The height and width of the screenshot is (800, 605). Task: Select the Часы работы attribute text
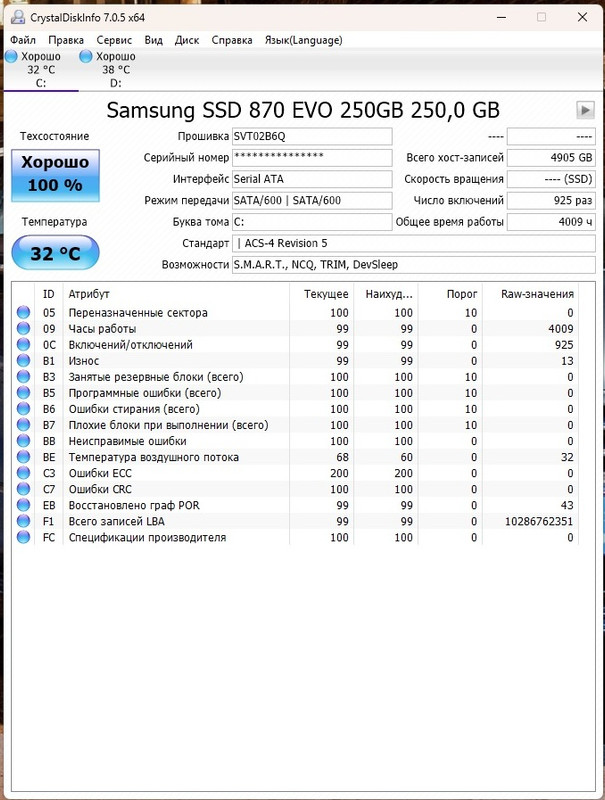pos(102,329)
